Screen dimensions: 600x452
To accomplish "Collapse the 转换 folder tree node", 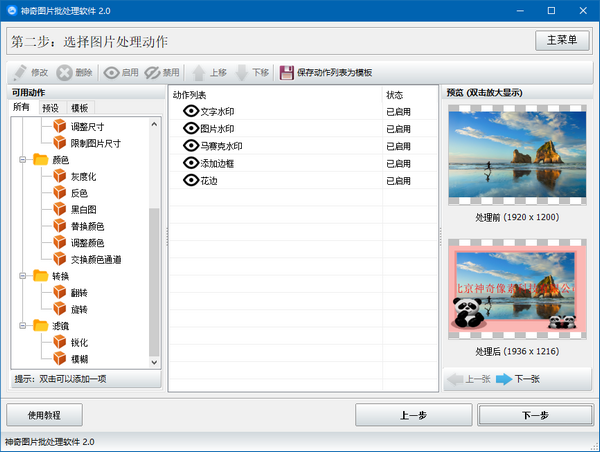I will click(x=22, y=275).
